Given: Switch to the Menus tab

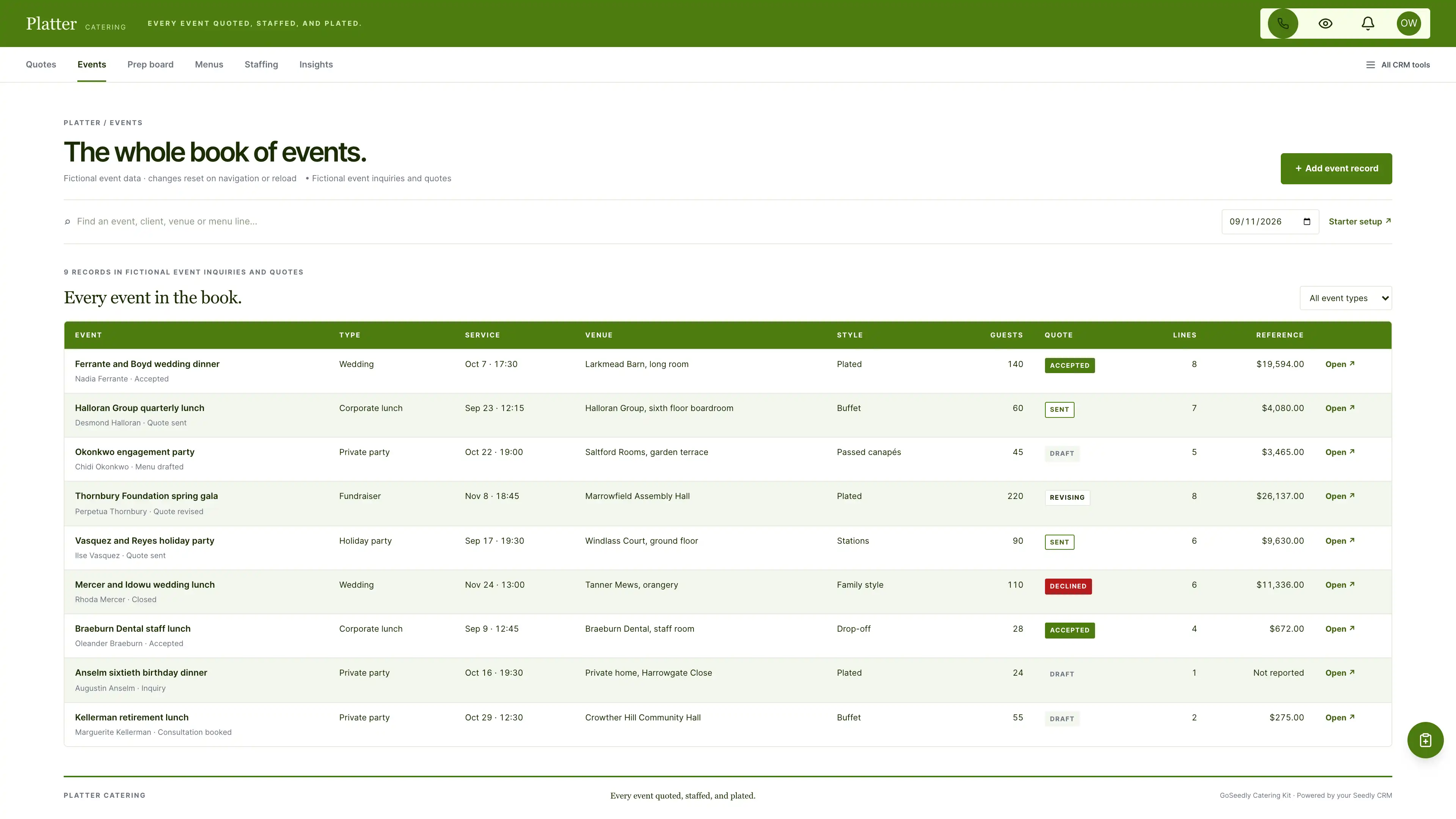Looking at the screenshot, I should click(209, 64).
